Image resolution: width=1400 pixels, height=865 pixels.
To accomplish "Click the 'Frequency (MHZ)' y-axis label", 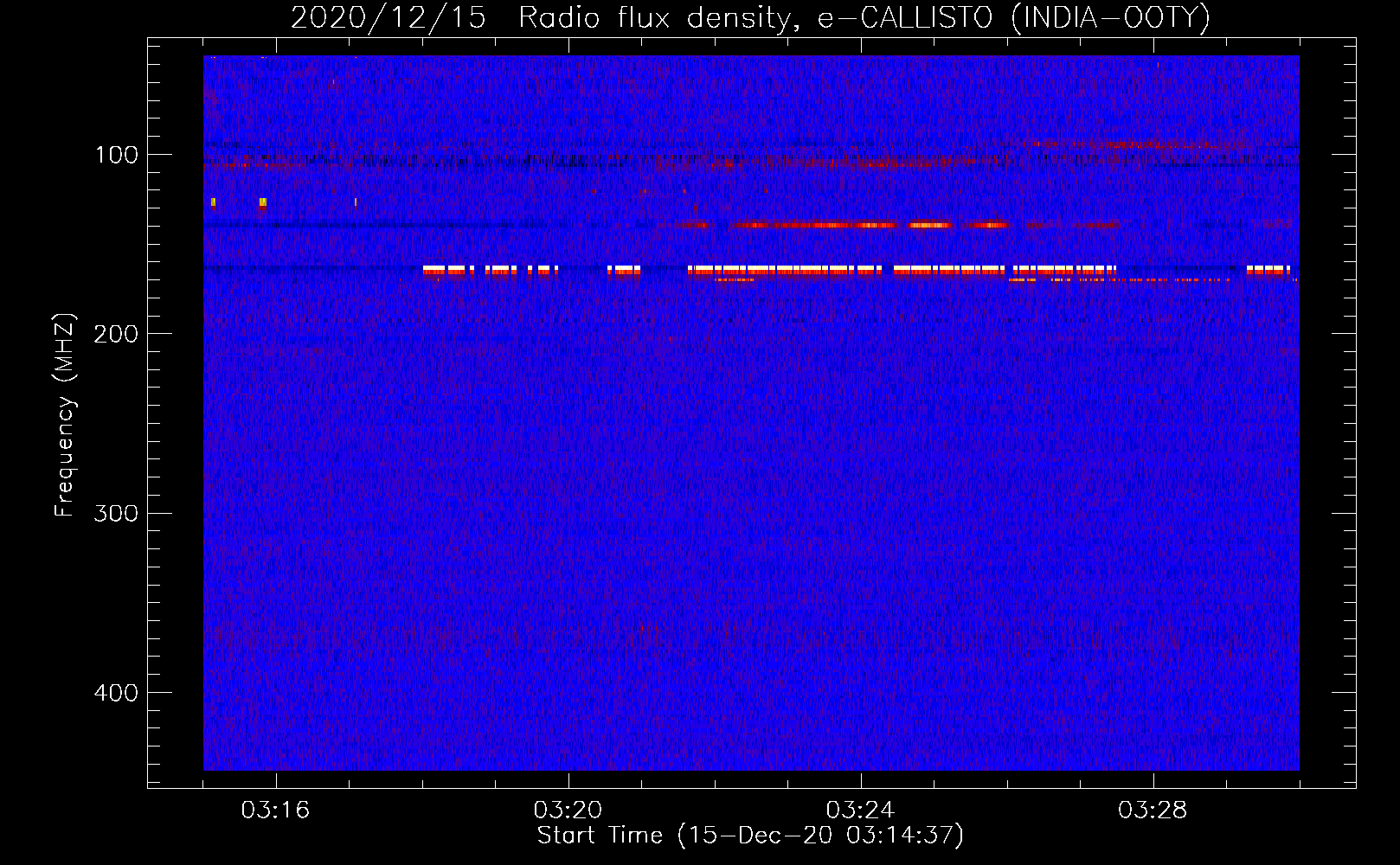I will (65, 415).
